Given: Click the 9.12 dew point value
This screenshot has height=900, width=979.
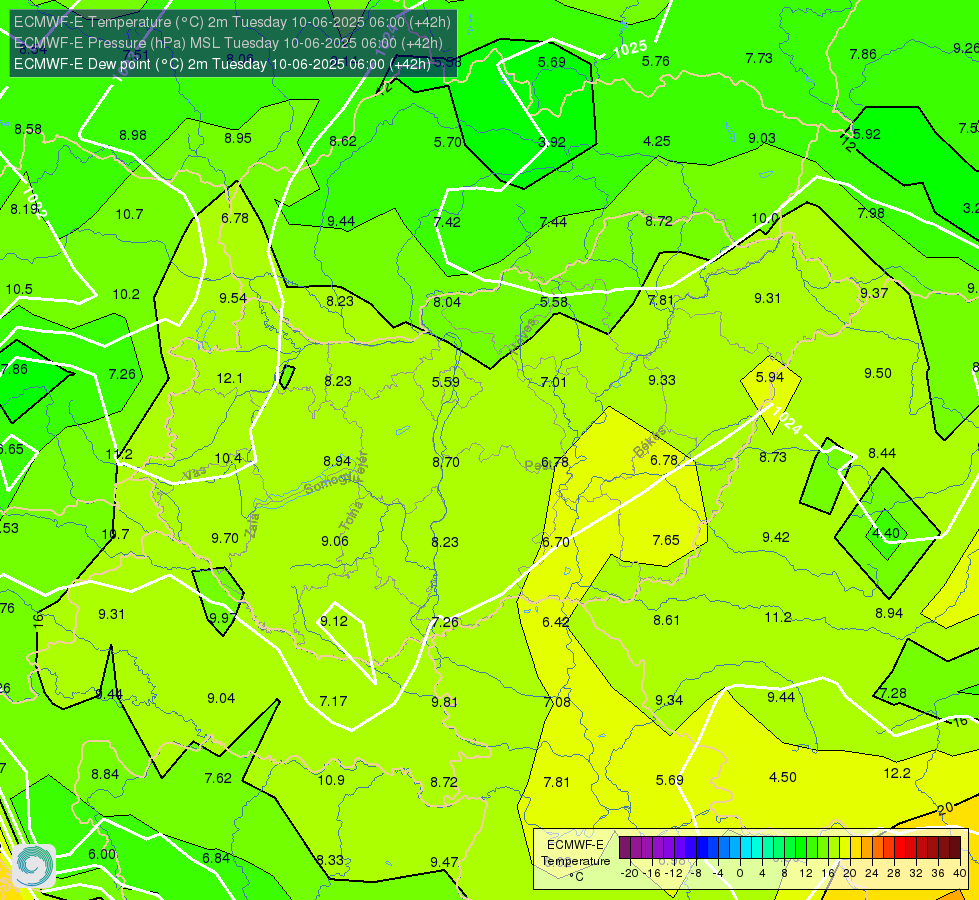Looking at the screenshot, I should [334, 621].
